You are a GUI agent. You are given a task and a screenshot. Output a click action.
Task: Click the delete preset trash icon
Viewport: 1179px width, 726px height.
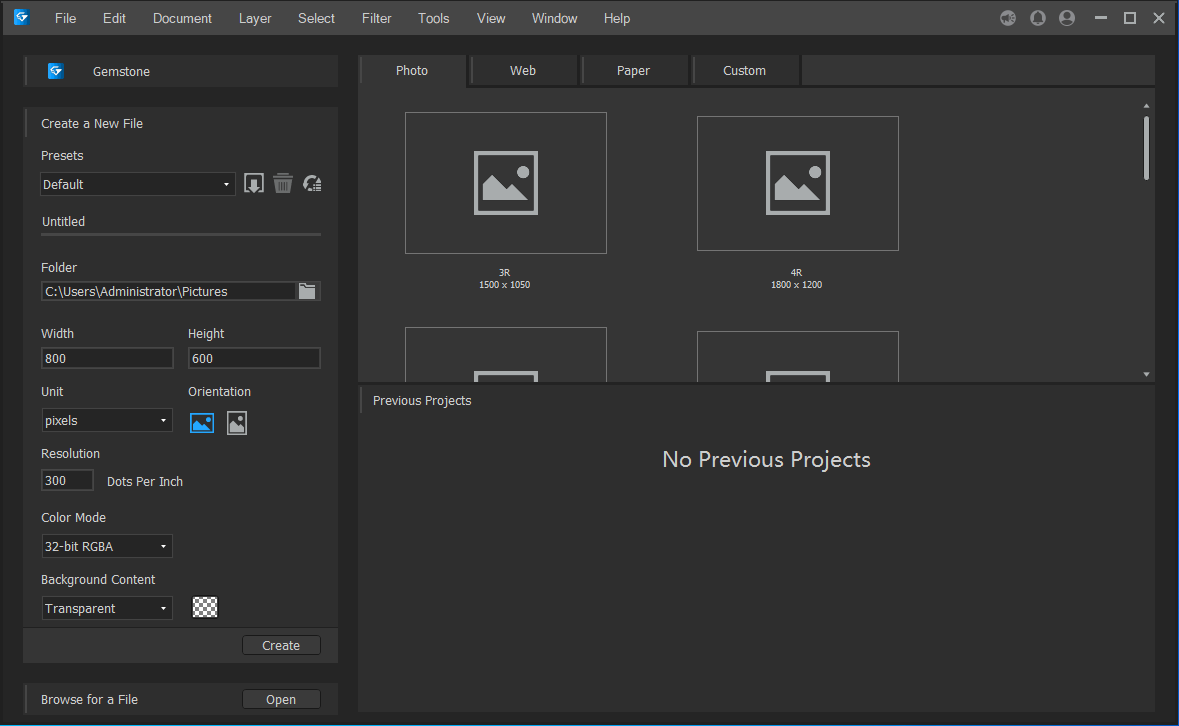[283, 184]
